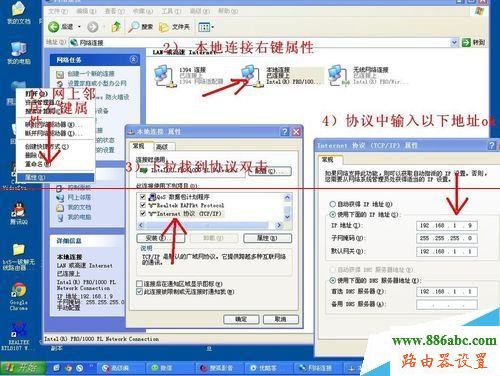Toggle Realtek EAPPkt Protocol checkbox
Viewport: 500px width, 376px height.
pos(143,205)
